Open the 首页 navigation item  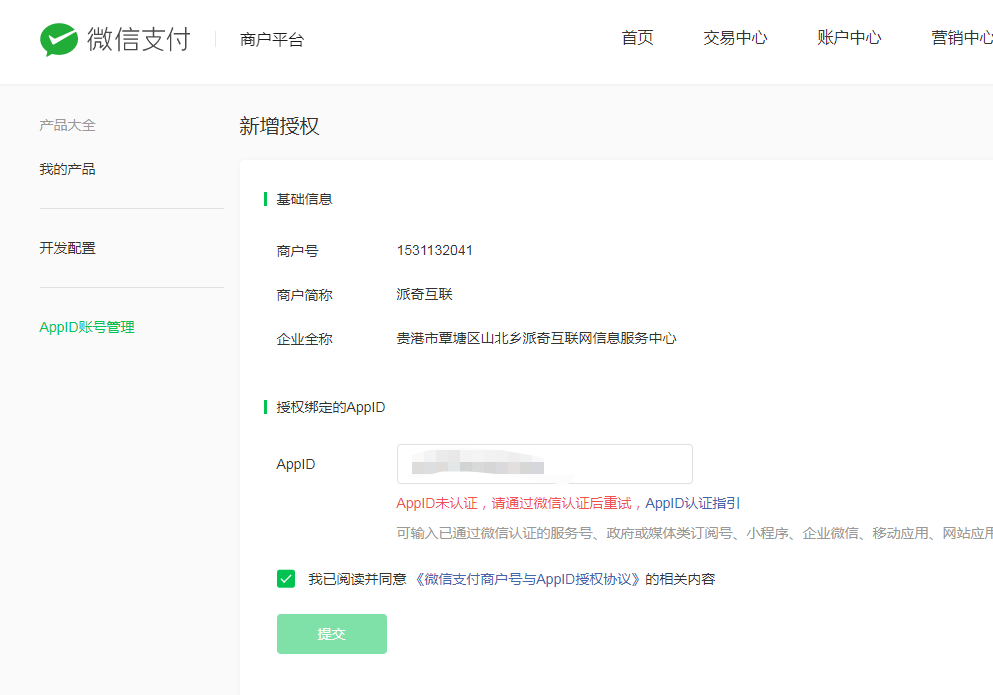[637, 38]
